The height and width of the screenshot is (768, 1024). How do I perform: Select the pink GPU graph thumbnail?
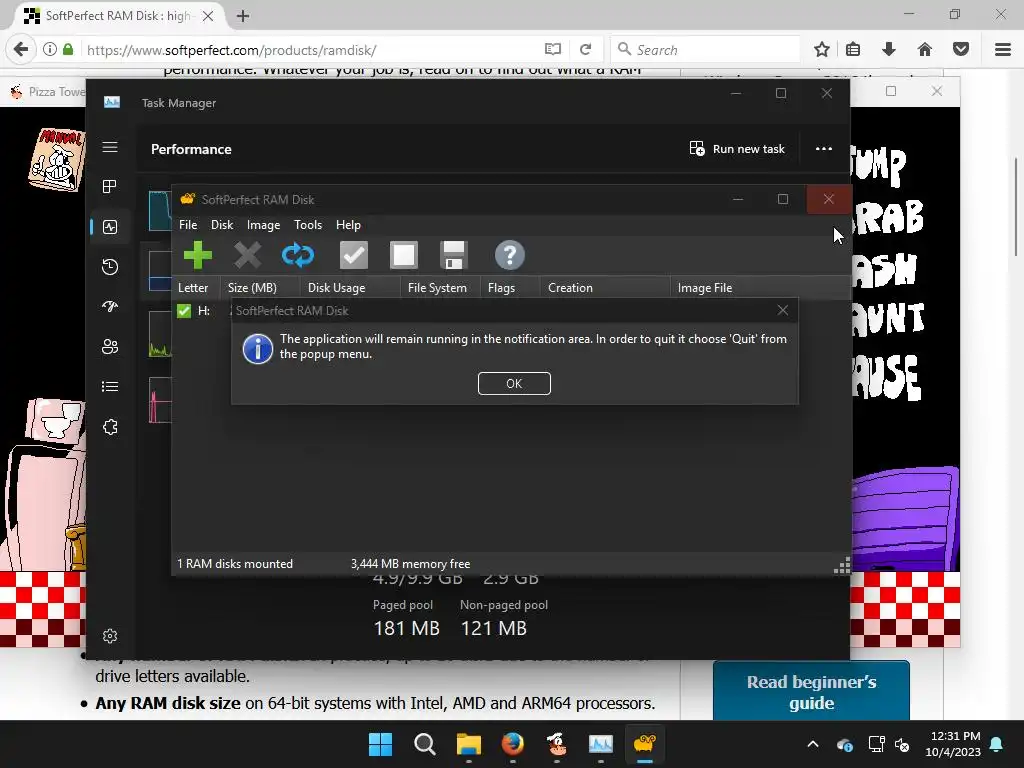[160, 400]
